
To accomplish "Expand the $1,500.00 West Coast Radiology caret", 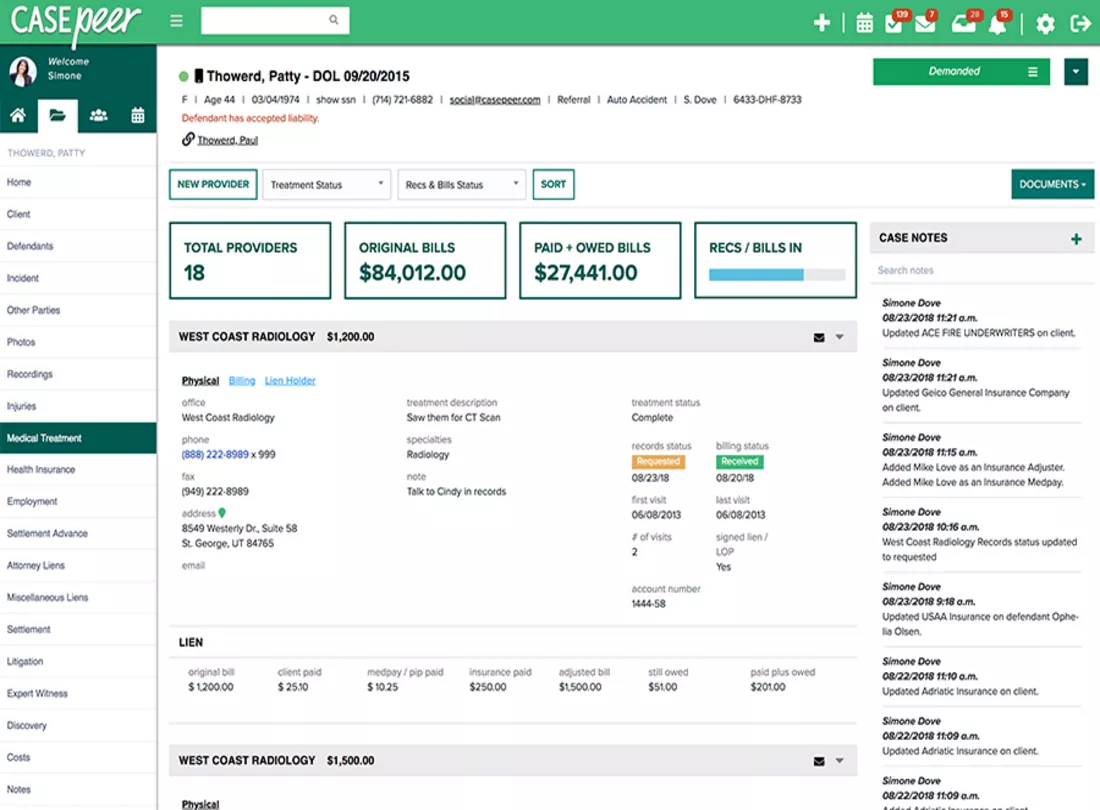I will (839, 761).
